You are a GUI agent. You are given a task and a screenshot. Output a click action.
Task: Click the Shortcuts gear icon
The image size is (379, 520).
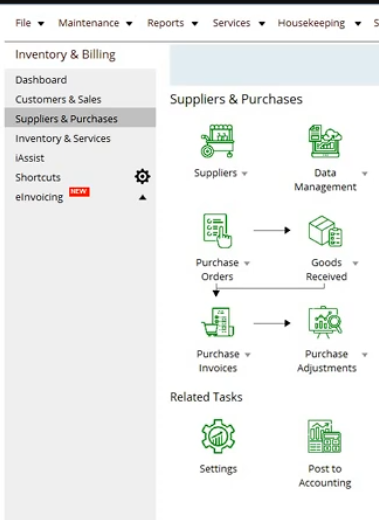pyautogui.click(x=142, y=176)
